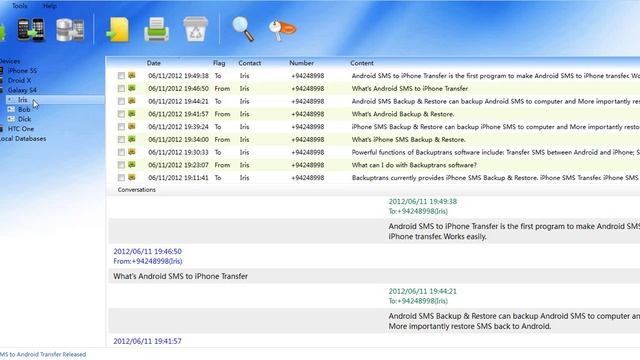Check the box for 19:39:24 message
This screenshot has width=640, height=360.
point(121,127)
